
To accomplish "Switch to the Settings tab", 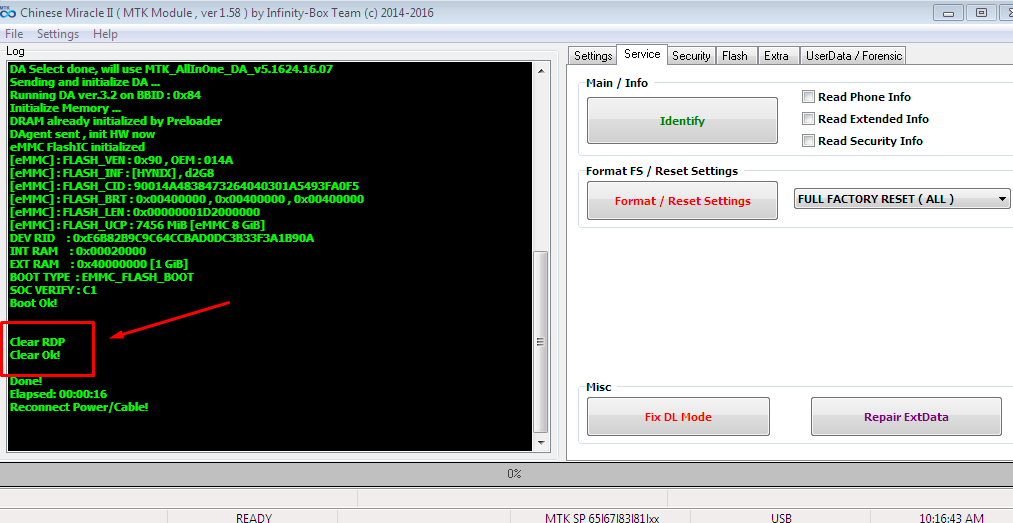I will click(x=592, y=56).
